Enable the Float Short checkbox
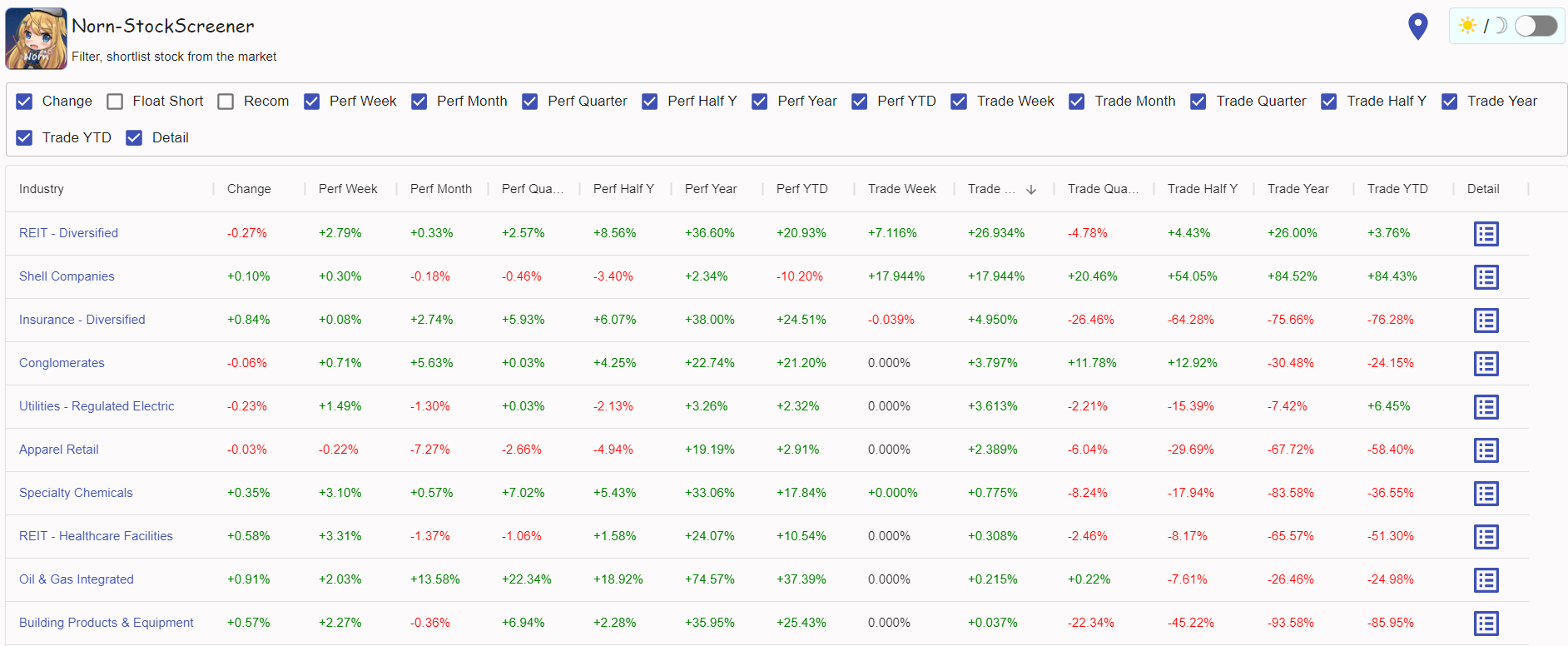Viewport: 1568px width, 646px height. point(116,102)
